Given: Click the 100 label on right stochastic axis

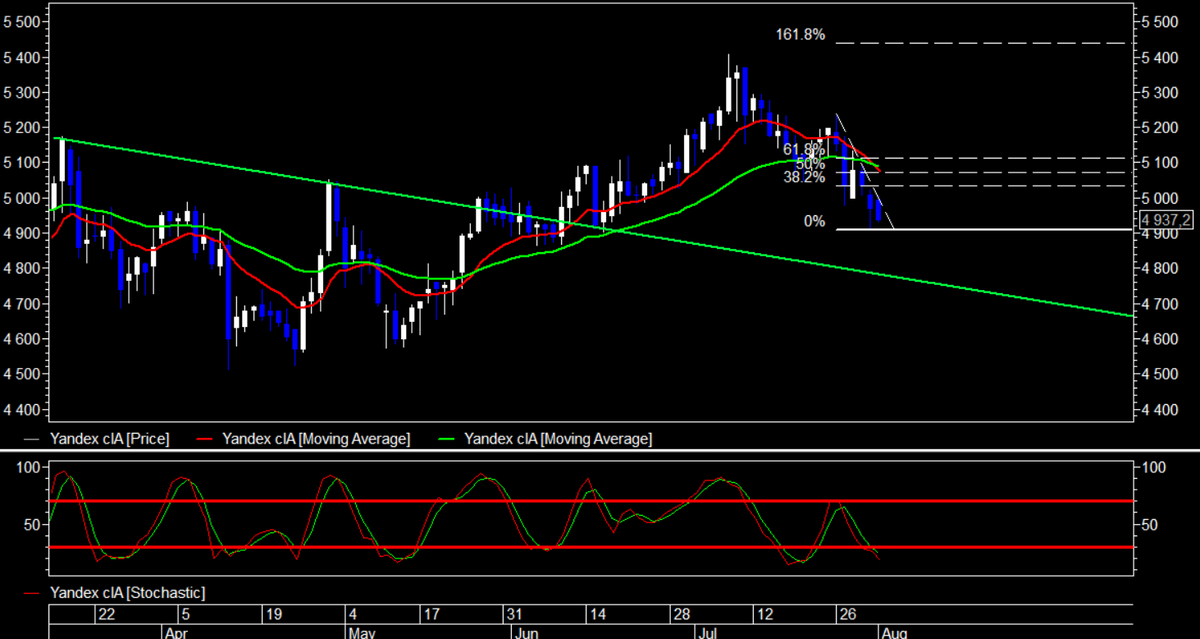Looking at the screenshot, I should click(x=1155, y=467).
